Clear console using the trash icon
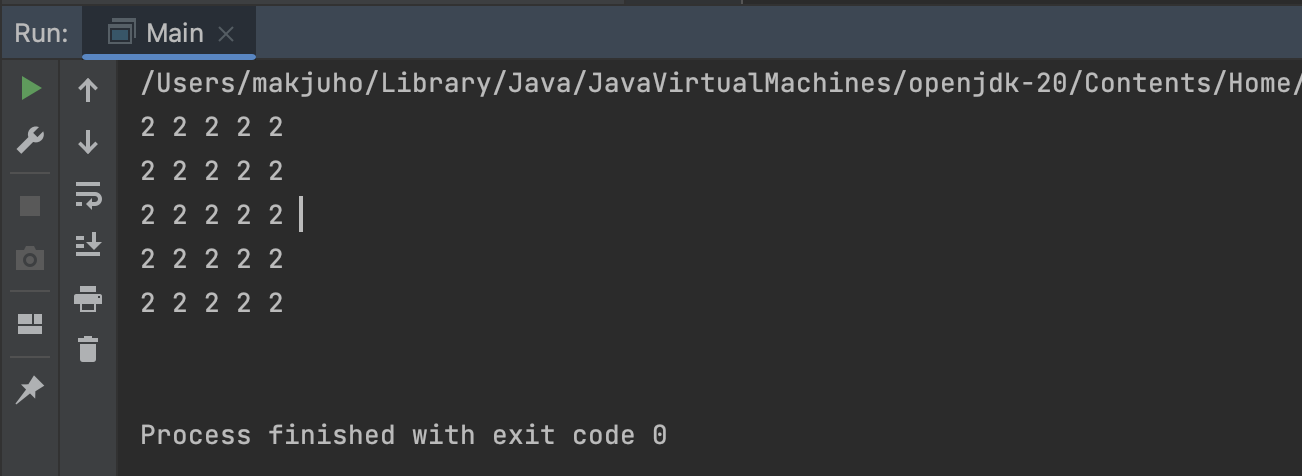1302x476 pixels. pos(88,349)
